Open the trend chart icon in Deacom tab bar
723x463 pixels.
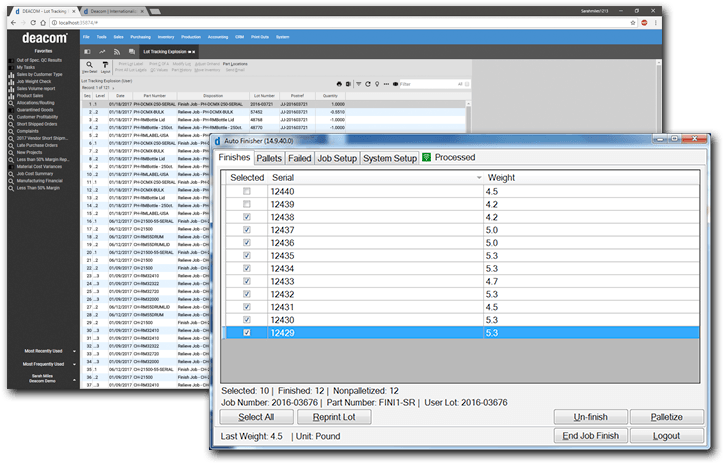pos(102,52)
